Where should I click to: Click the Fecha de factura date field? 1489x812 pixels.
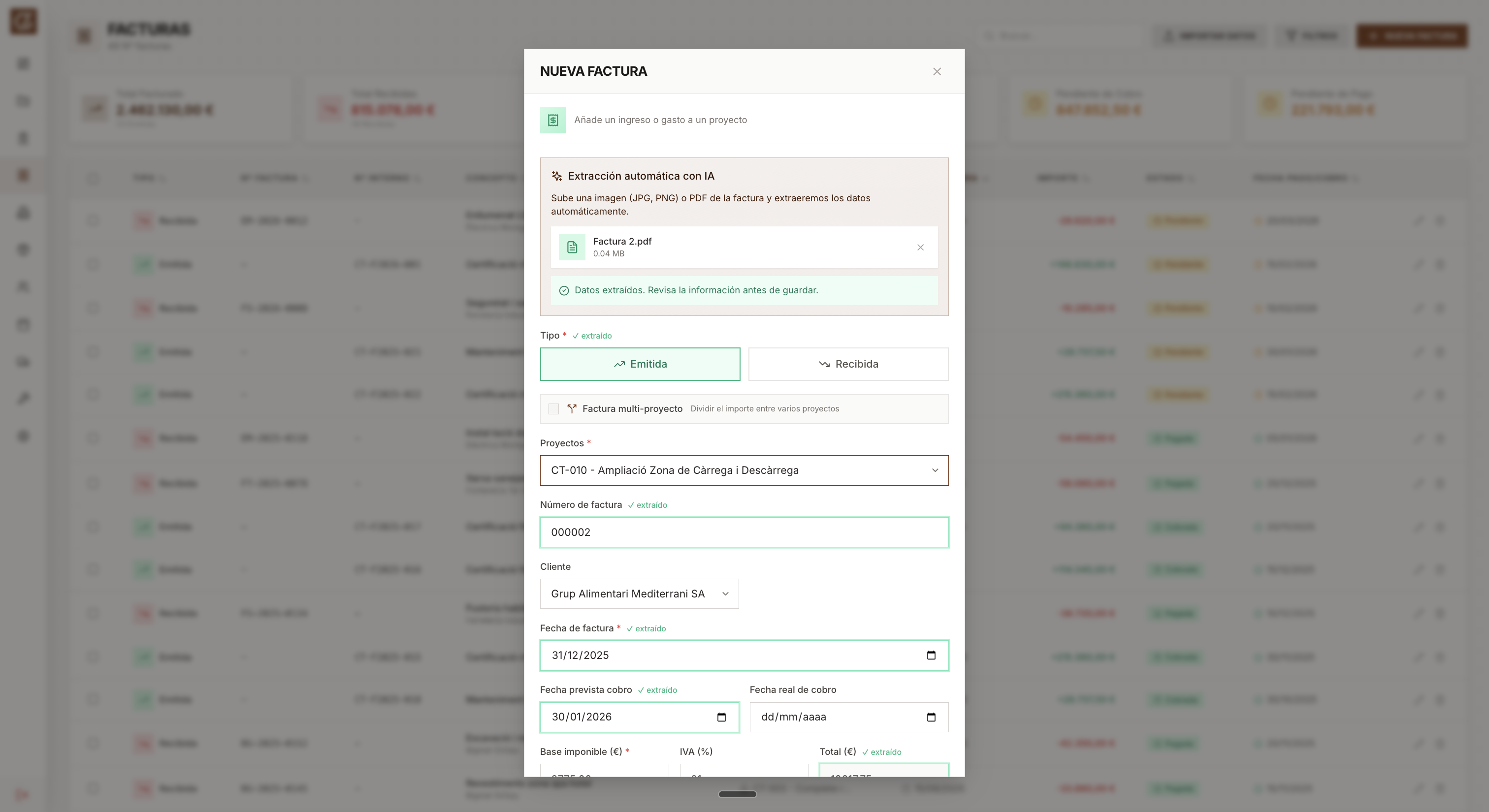pyautogui.click(x=744, y=655)
